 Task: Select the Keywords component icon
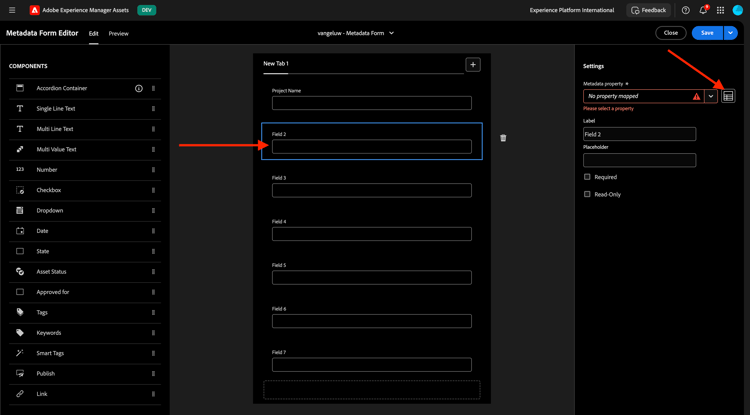pyautogui.click(x=20, y=333)
